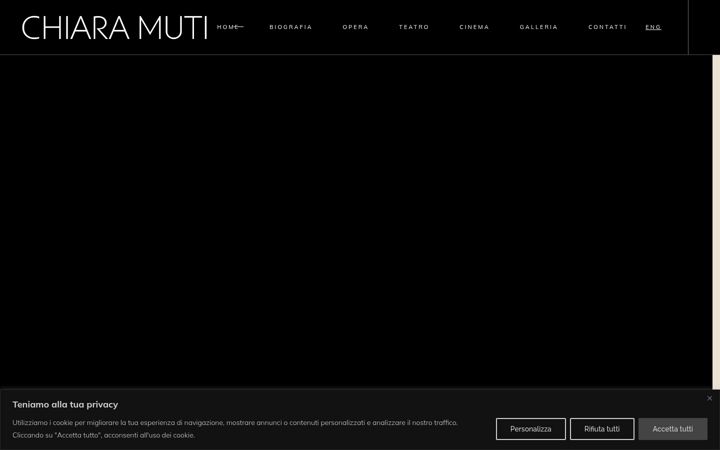Dismiss the cookie banner with the X
Image resolution: width=720 pixels, height=450 pixels.
[709, 398]
